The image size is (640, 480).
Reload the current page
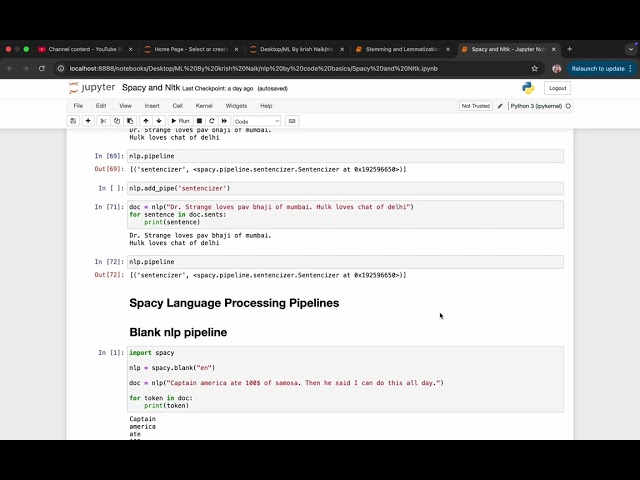pyautogui.click(x=42, y=69)
